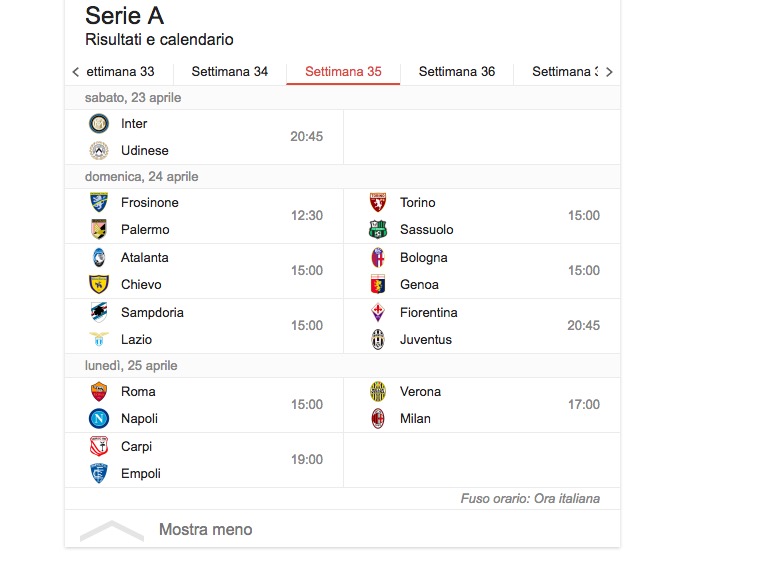Open the Carpi vs Empoli 19:00 match
The height and width of the screenshot is (564, 774).
coord(204,460)
